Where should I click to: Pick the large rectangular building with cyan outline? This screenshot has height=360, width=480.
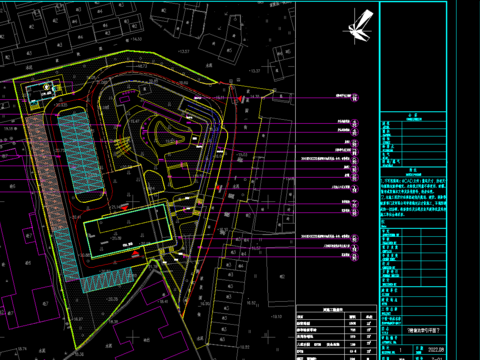(x=128, y=231)
